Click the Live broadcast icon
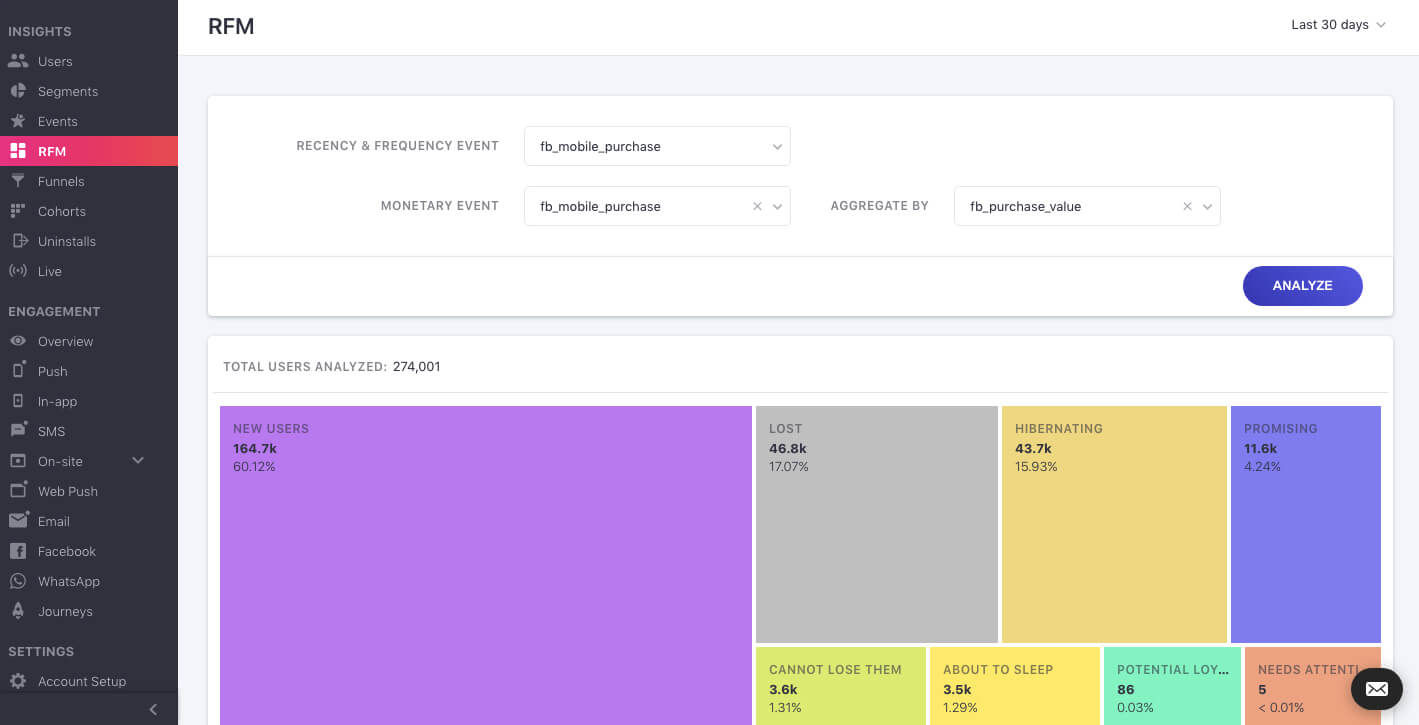Image resolution: width=1419 pixels, height=725 pixels. pyautogui.click(x=18, y=271)
